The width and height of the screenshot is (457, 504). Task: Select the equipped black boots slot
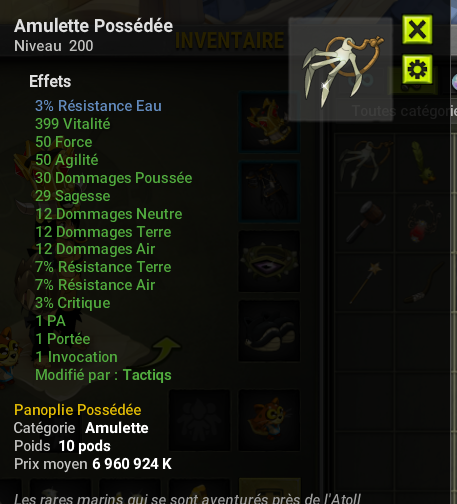pos(269,331)
